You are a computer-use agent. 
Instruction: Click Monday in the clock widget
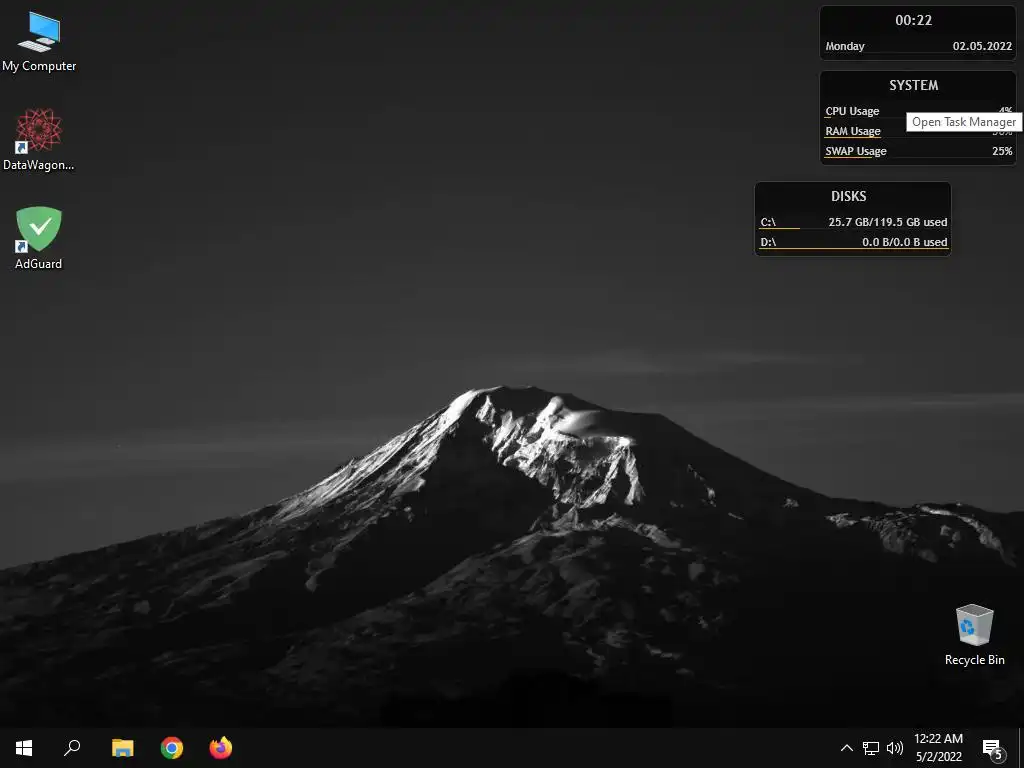[x=844, y=46]
